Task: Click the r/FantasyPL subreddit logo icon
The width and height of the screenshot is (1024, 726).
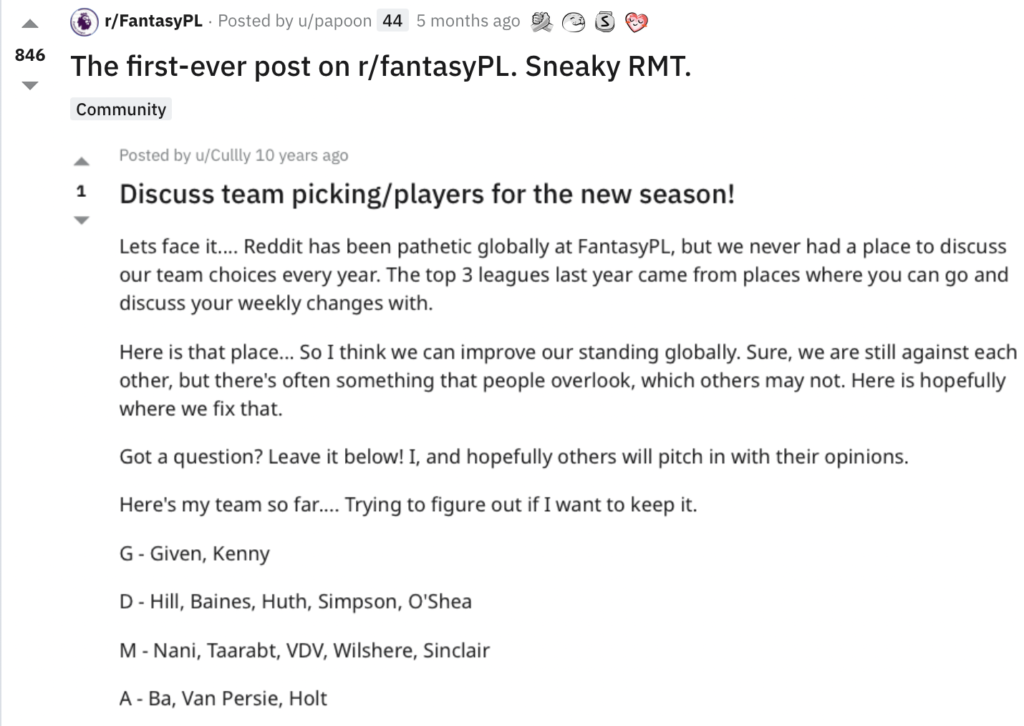Action: (x=86, y=21)
